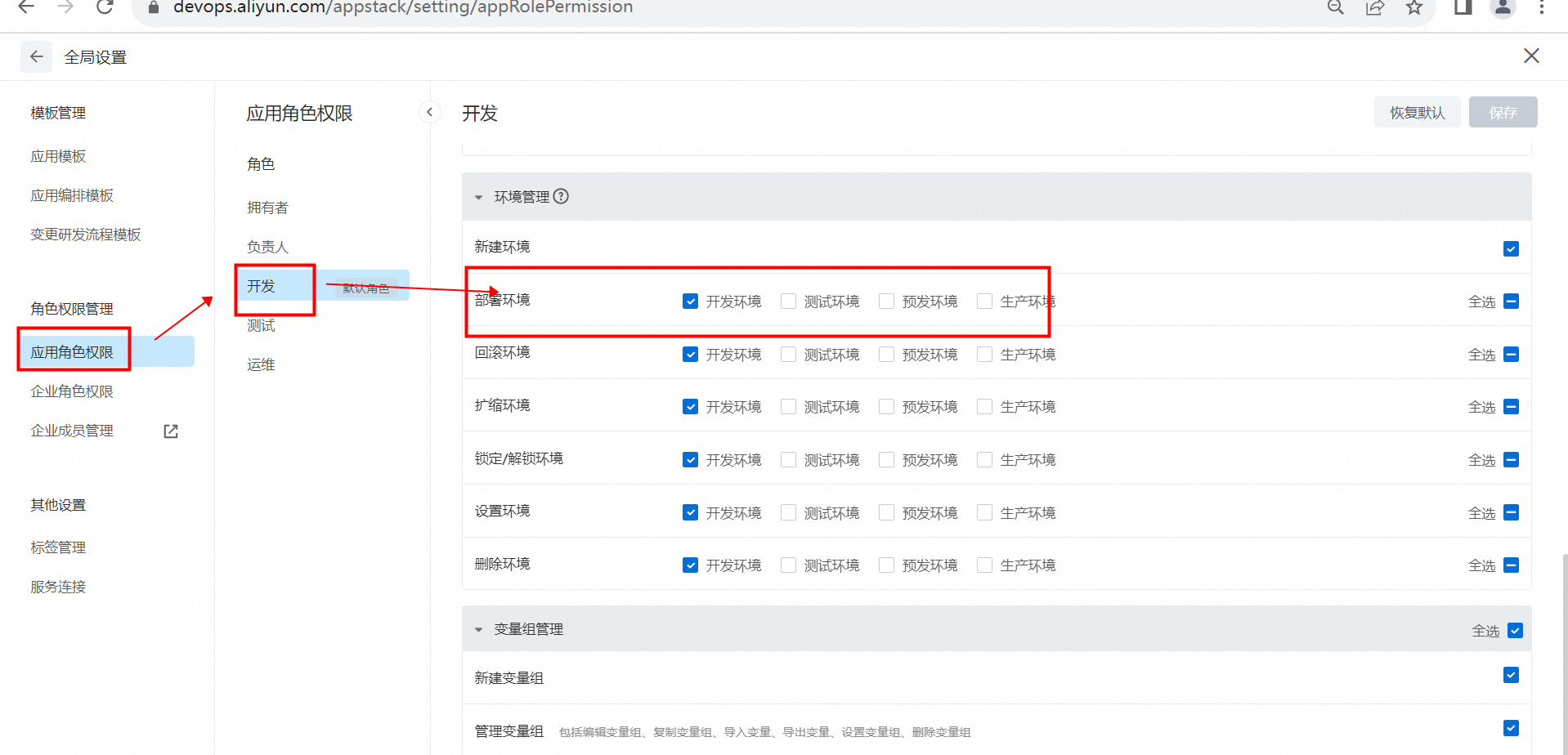Screen dimensions: 1568x755
Task: Click the page vertical scrollbar
Action: (1564, 654)
